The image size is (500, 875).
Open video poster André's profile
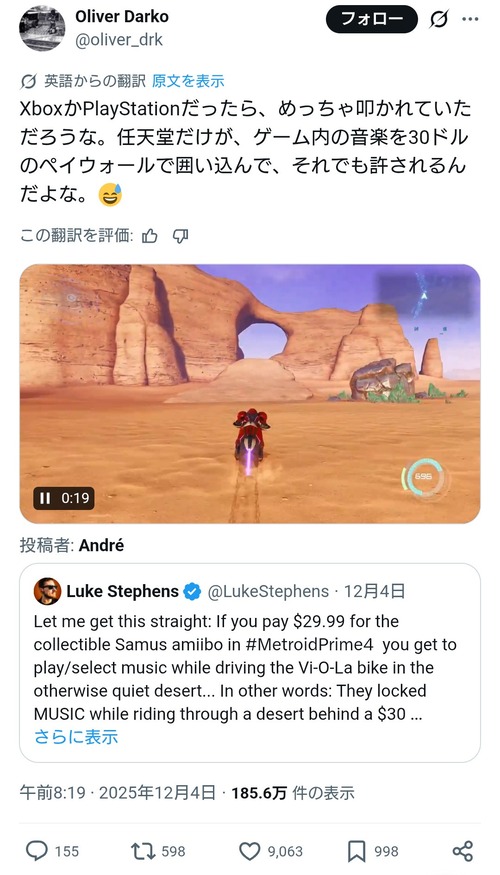click(x=102, y=545)
